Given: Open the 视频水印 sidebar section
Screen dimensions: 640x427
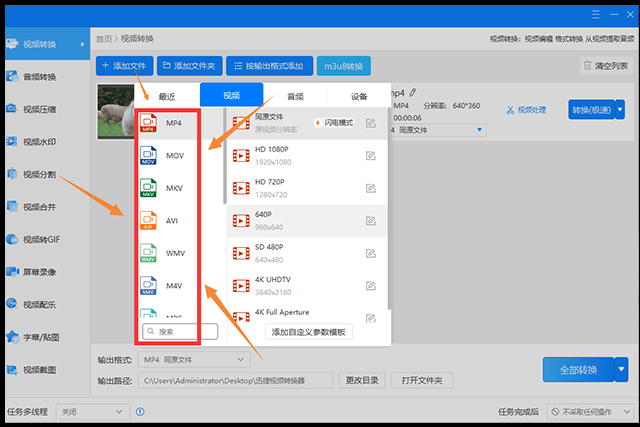Looking at the screenshot, I should [x=47, y=142].
